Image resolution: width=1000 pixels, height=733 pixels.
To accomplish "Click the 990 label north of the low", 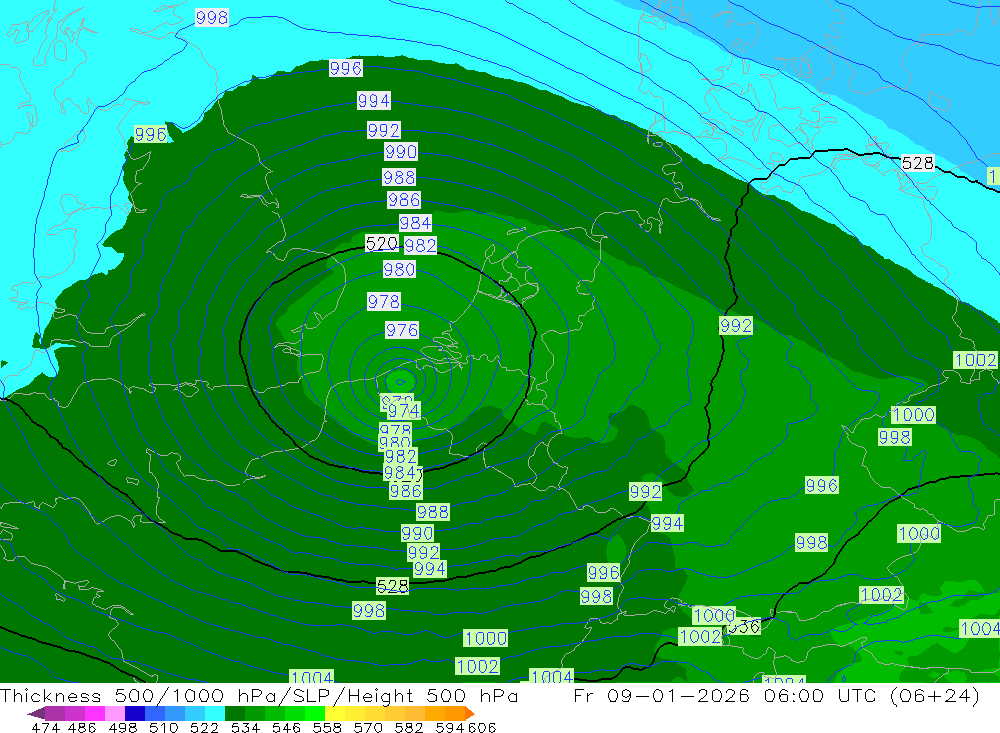I will click(x=401, y=151).
